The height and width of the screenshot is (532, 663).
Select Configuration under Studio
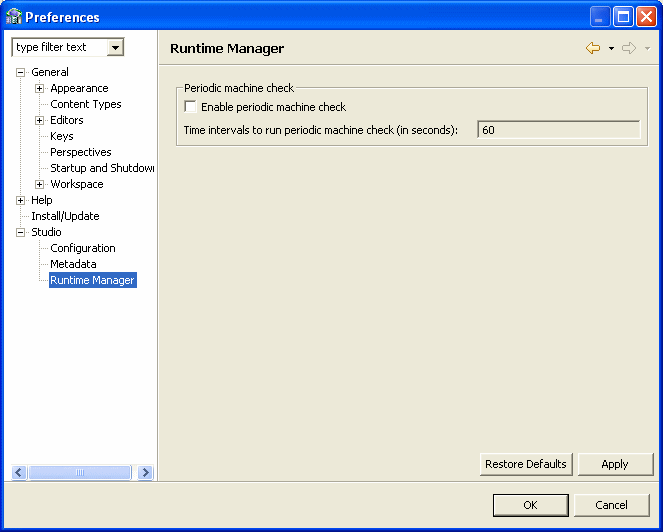[x=83, y=248]
